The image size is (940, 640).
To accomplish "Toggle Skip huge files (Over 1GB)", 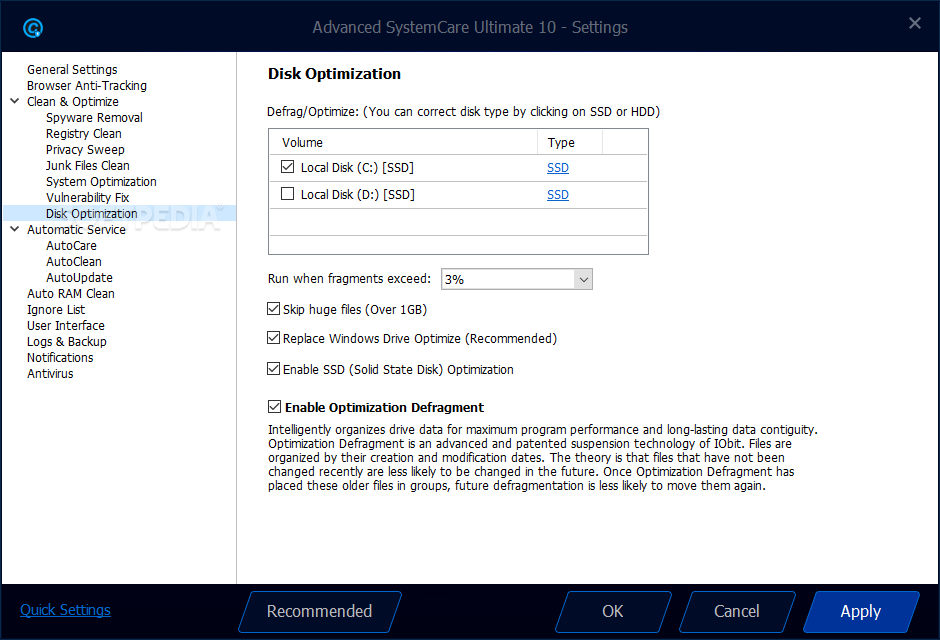I will tap(273, 309).
